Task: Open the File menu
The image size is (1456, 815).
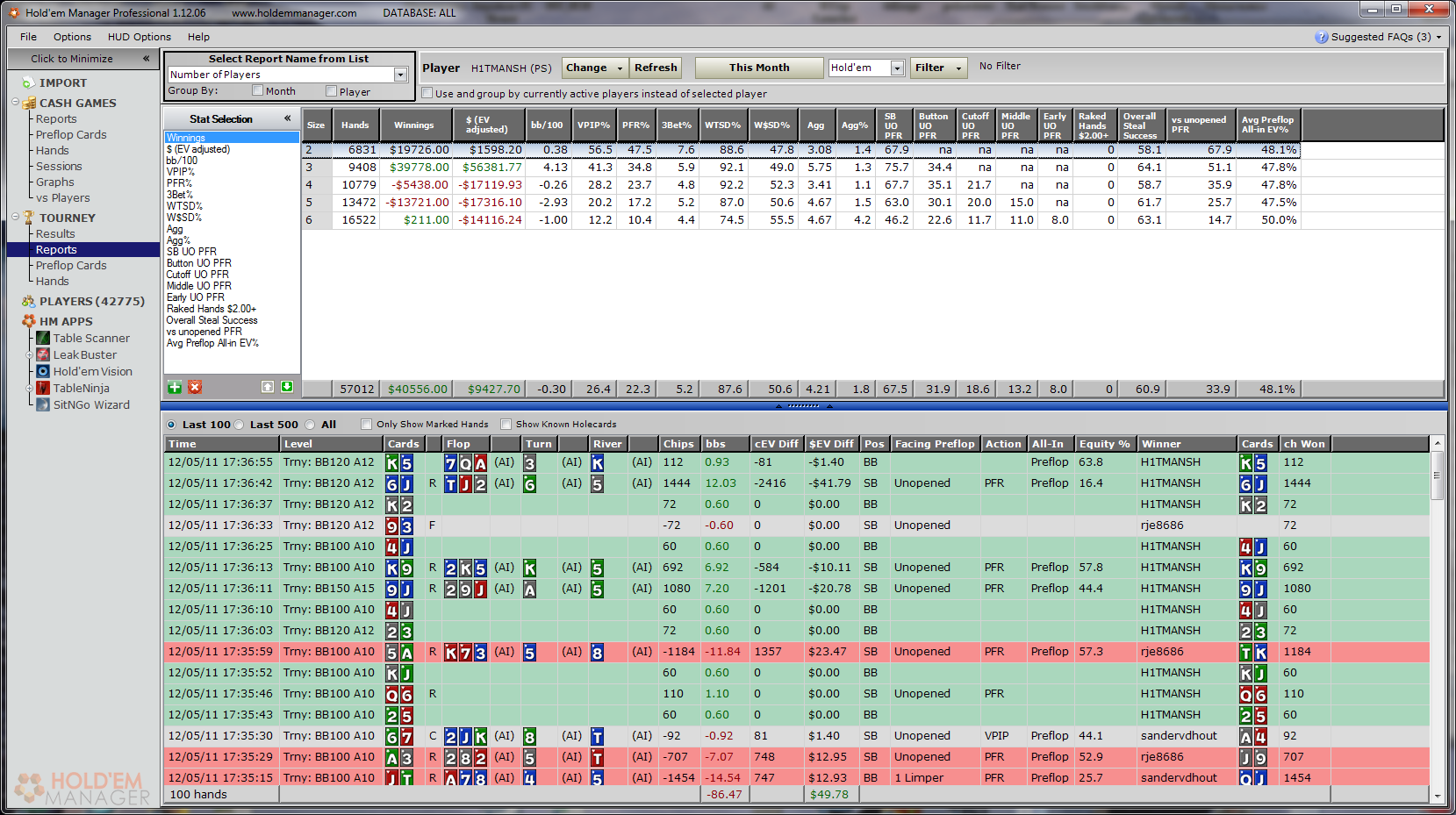Action: 28,37
